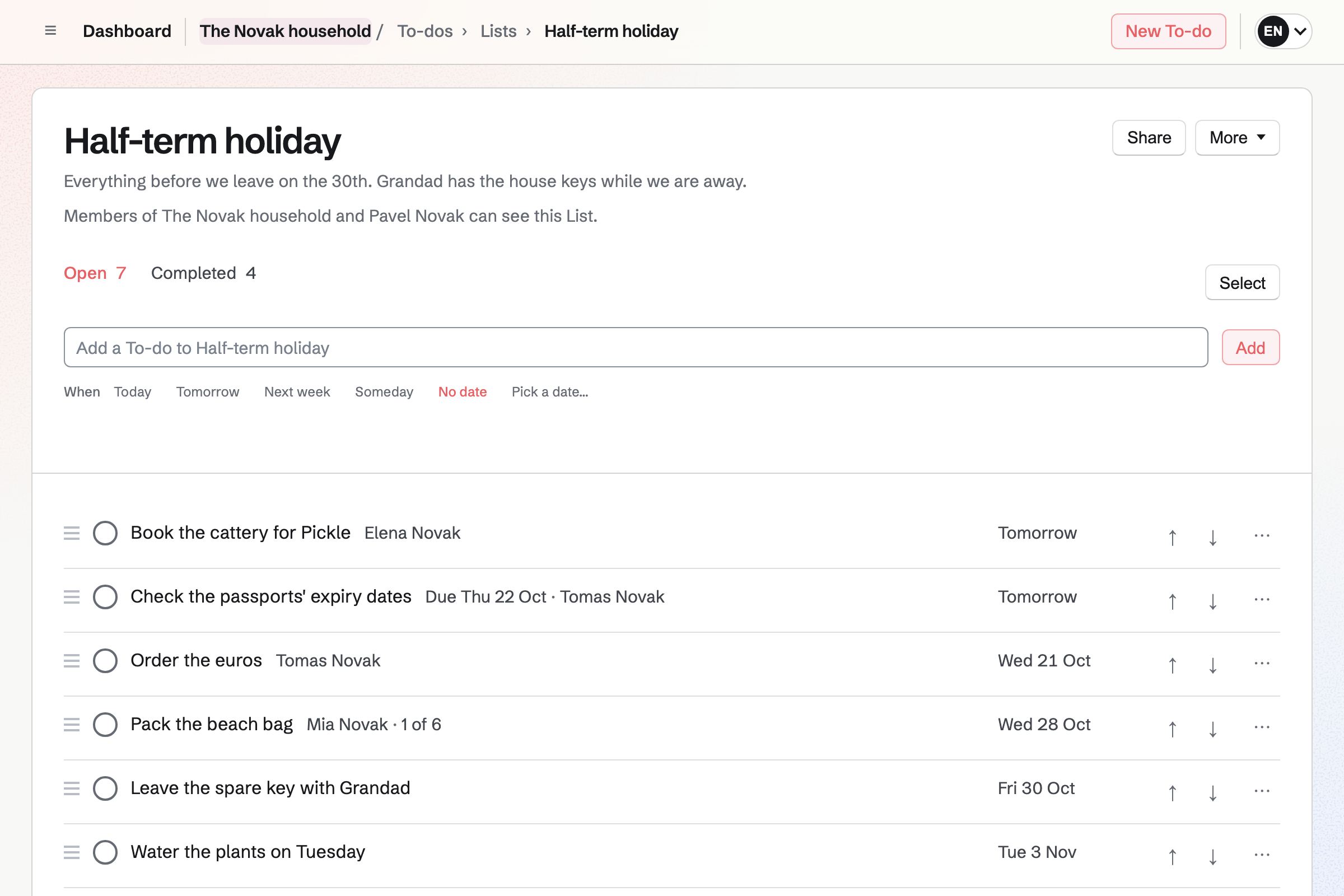Move 'Book the cattery for Pickle' down

pos(1212,536)
